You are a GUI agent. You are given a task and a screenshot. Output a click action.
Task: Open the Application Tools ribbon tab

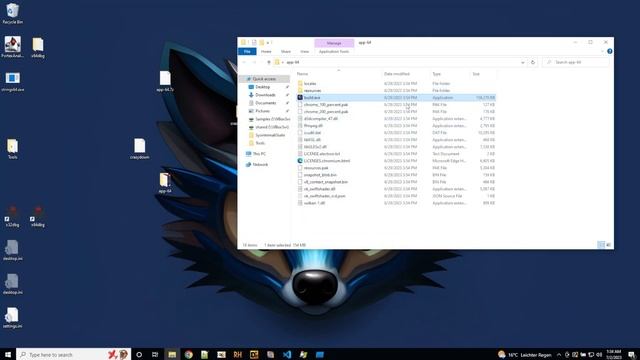point(334,51)
